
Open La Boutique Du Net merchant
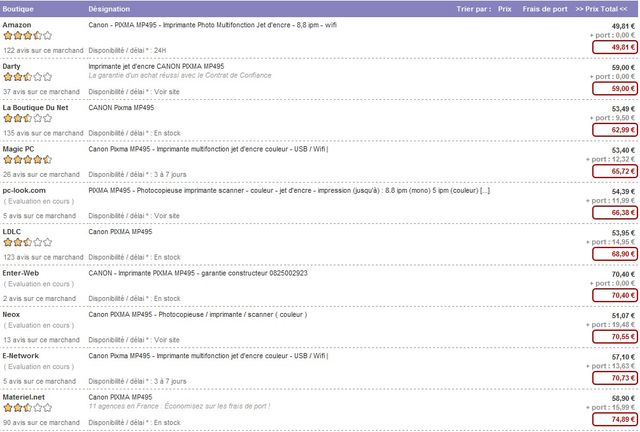pyautogui.click(x=36, y=107)
